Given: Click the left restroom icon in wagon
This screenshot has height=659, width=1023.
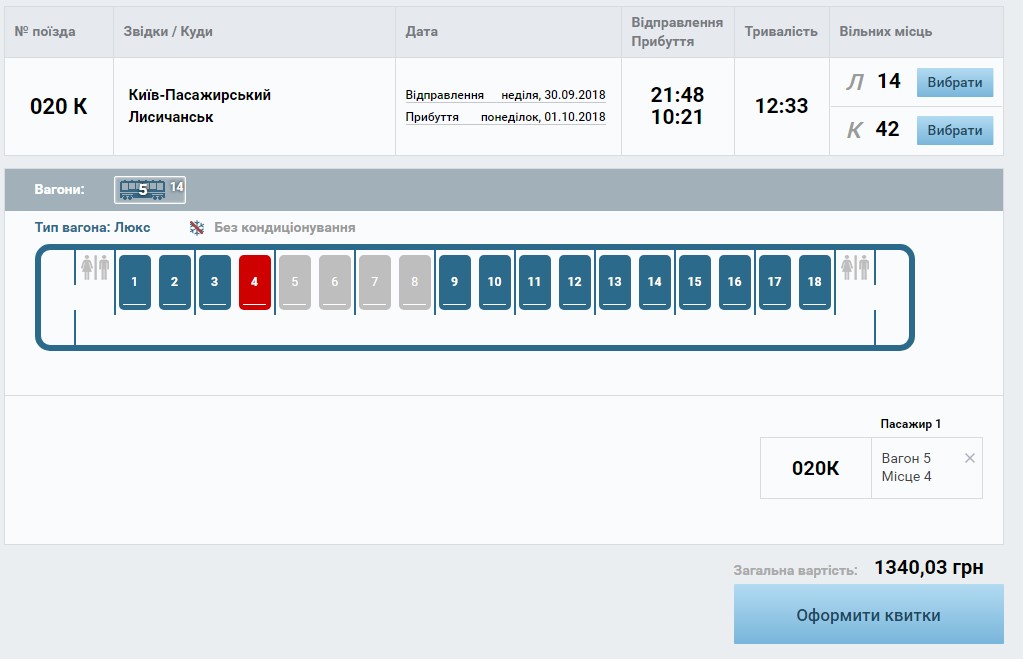Looking at the screenshot, I should [95, 267].
